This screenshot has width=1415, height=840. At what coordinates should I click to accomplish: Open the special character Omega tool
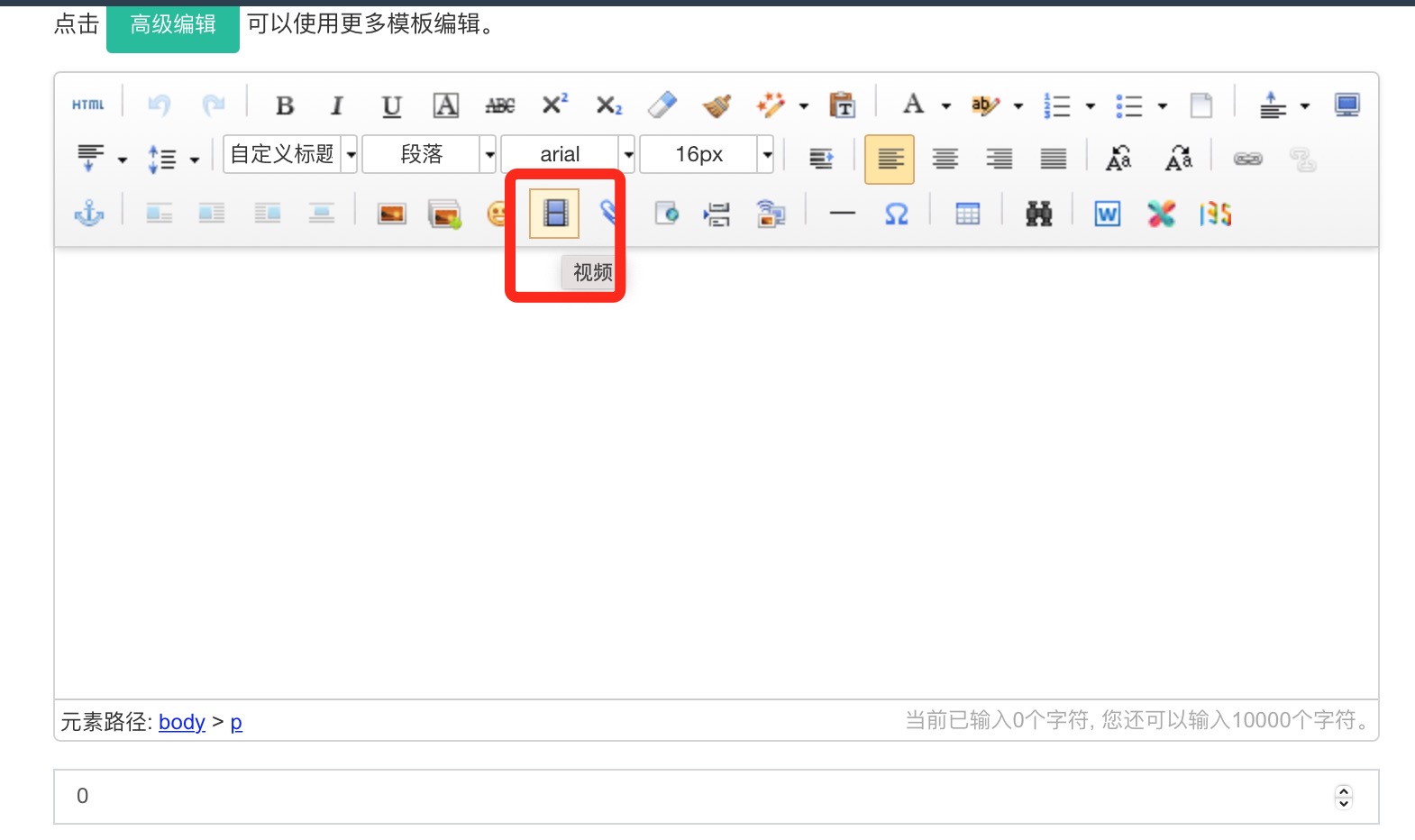tap(896, 214)
